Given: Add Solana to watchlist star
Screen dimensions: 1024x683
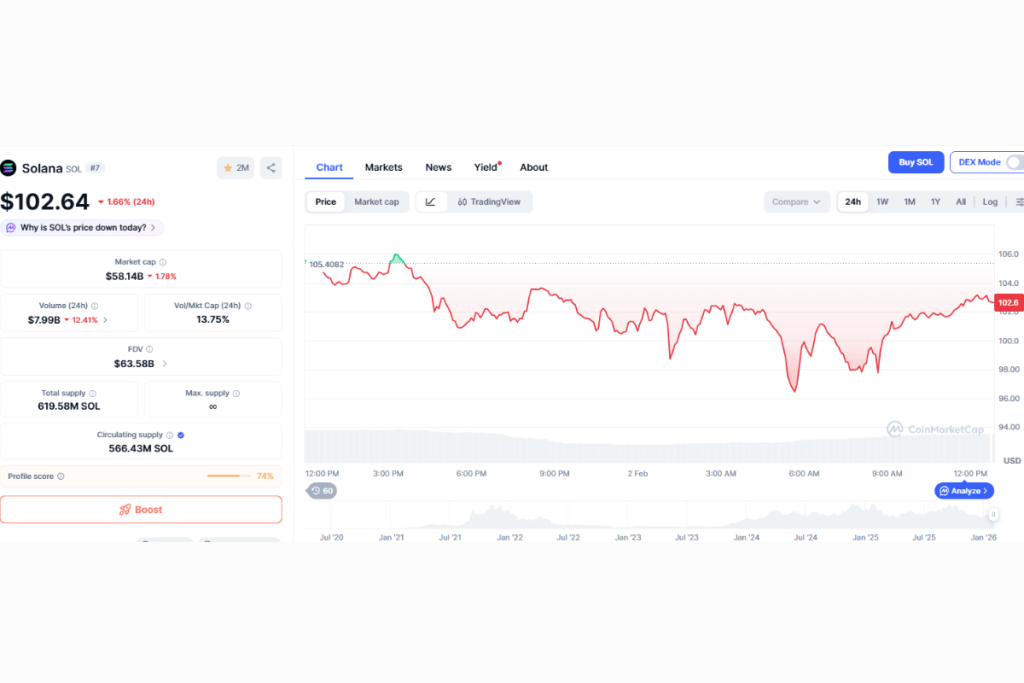Looking at the screenshot, I should point(228,168).
